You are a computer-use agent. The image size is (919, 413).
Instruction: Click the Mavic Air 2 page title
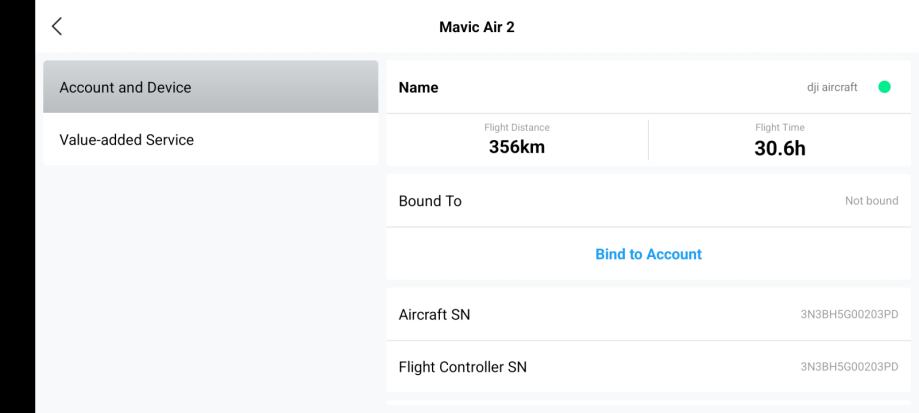coord(478,27)
